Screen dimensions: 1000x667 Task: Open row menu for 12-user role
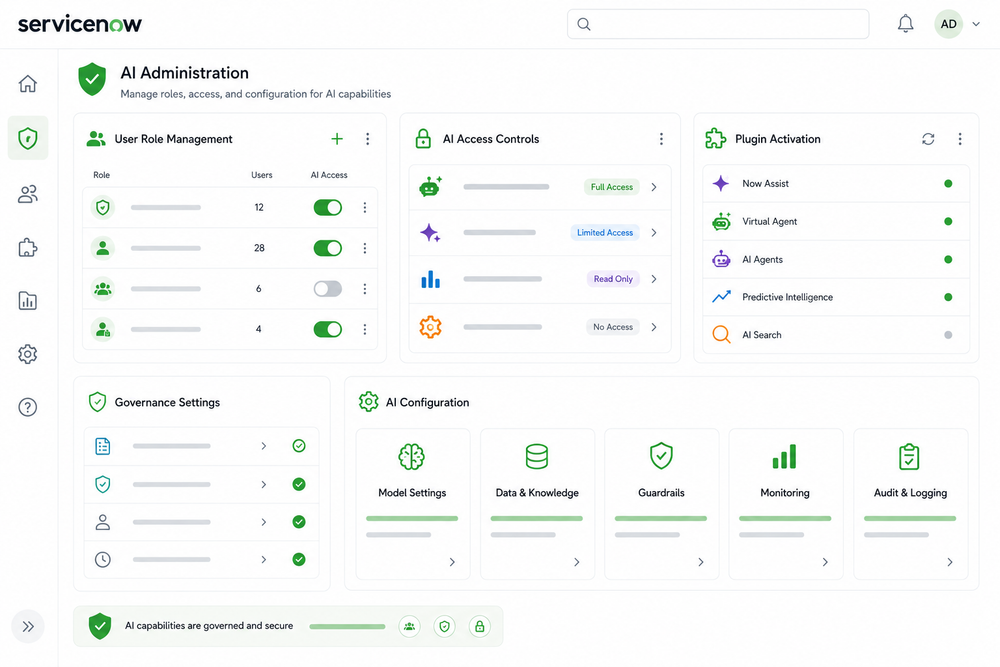(365, 207)
